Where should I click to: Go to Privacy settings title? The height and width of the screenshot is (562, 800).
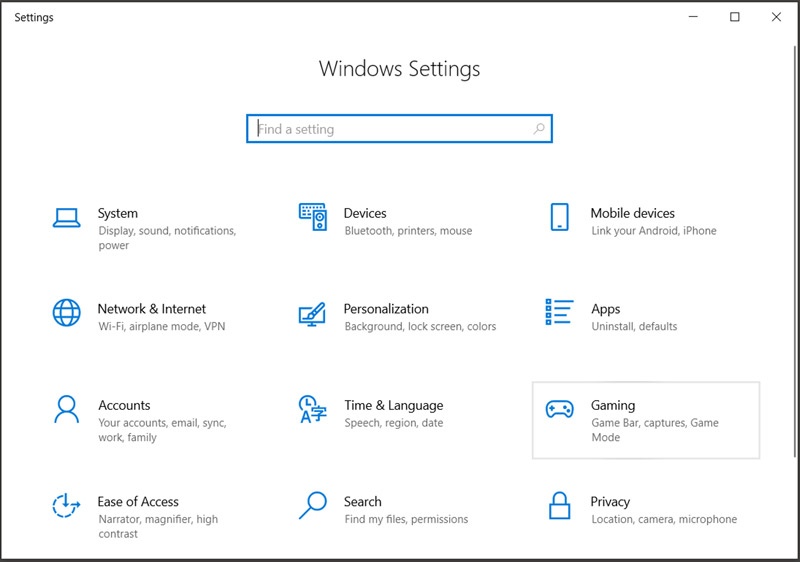tap(610, 502)
